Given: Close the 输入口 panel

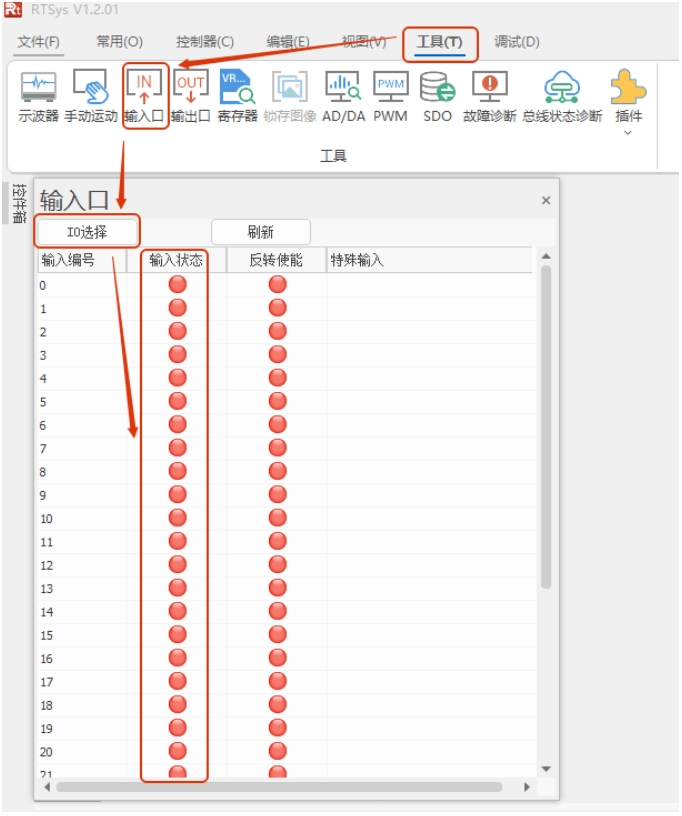Looking at the screenshot, I should (x=546, y=200).
